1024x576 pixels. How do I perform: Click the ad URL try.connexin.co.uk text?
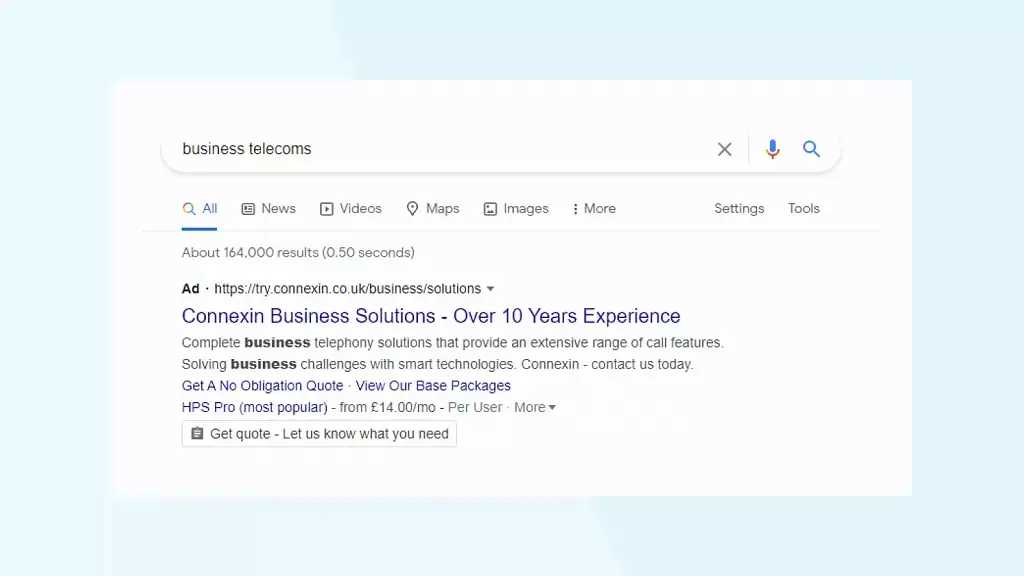click(347, 289)
